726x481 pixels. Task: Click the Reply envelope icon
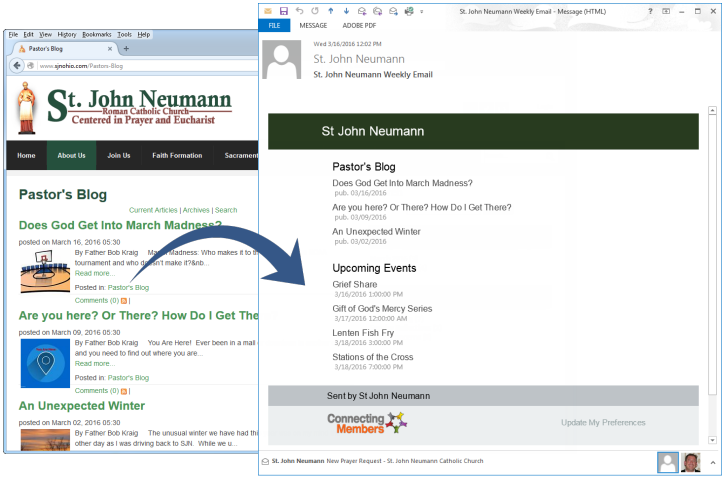point(362,11)
